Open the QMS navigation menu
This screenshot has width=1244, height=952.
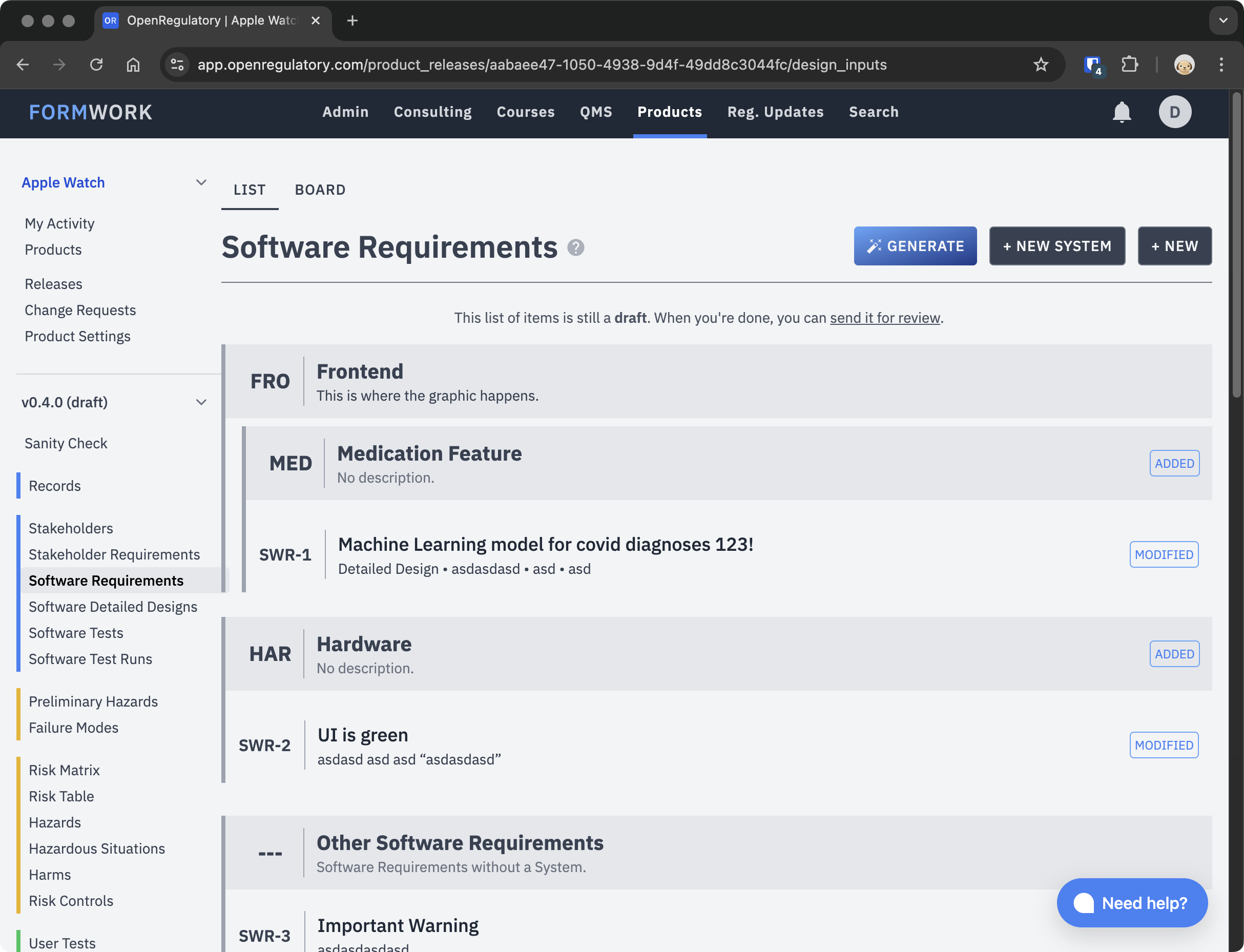596,112
